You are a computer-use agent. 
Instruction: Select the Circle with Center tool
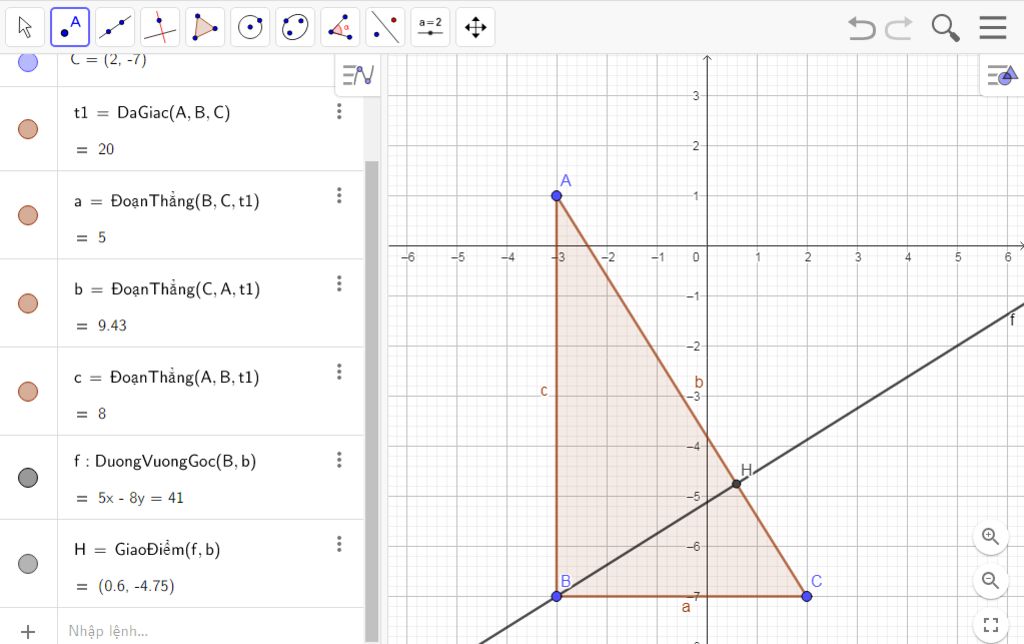(x=250, y=27)
